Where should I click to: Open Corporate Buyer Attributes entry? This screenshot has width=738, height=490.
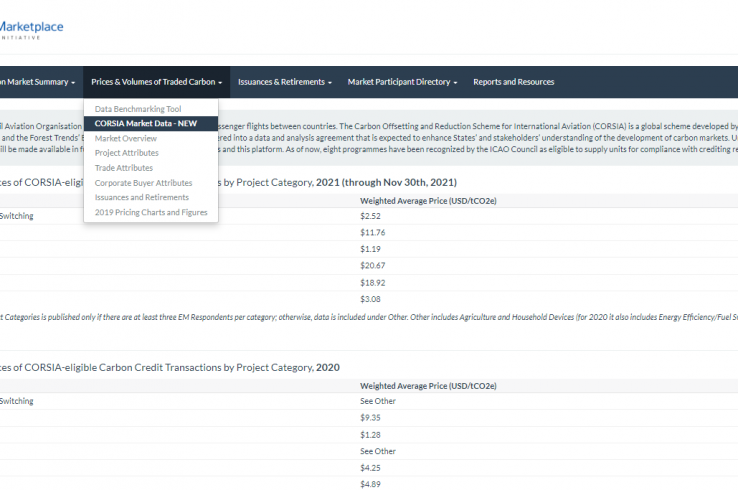tap(143, 183)
